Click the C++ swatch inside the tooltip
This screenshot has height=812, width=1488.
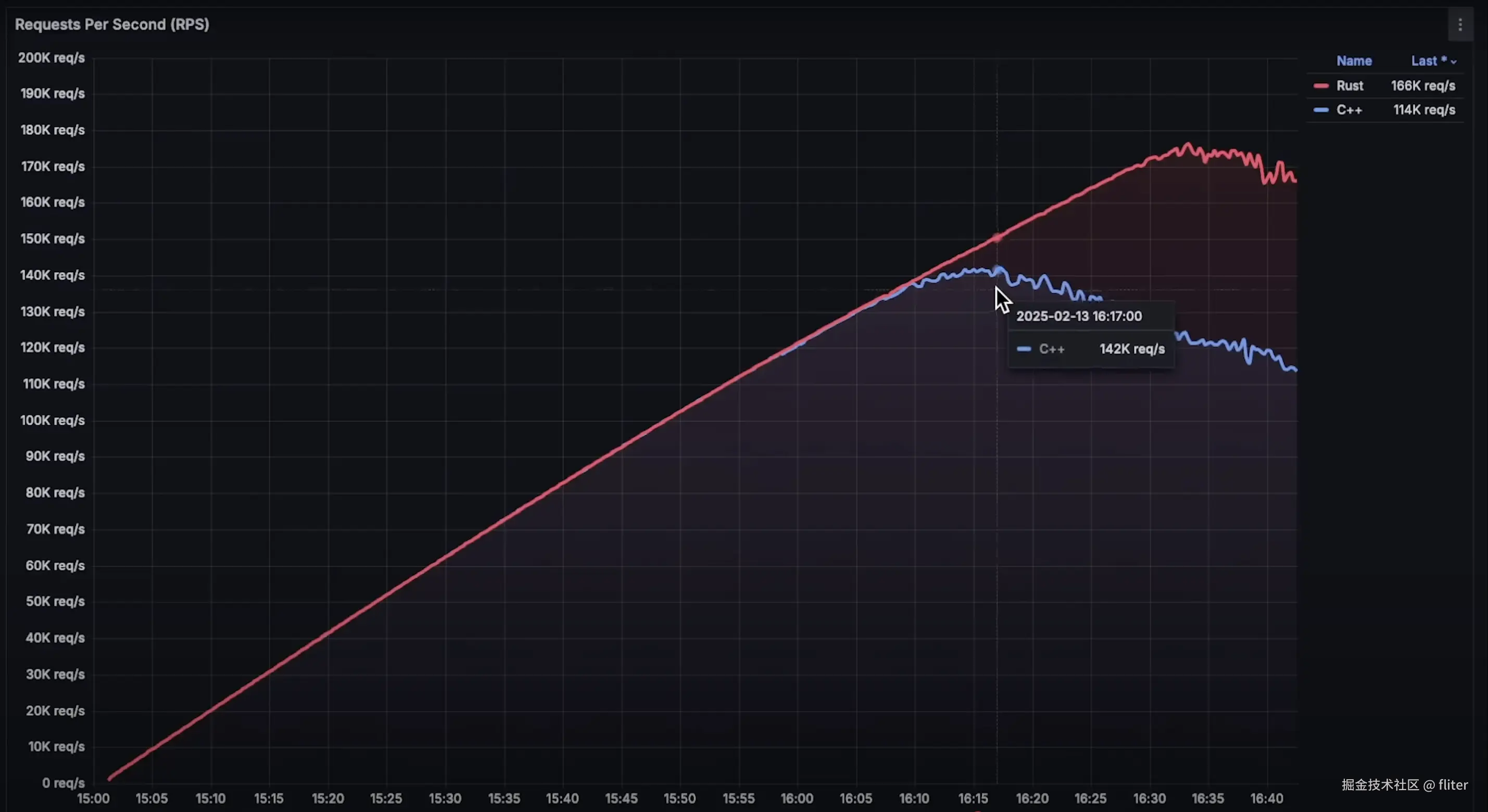1024,349
